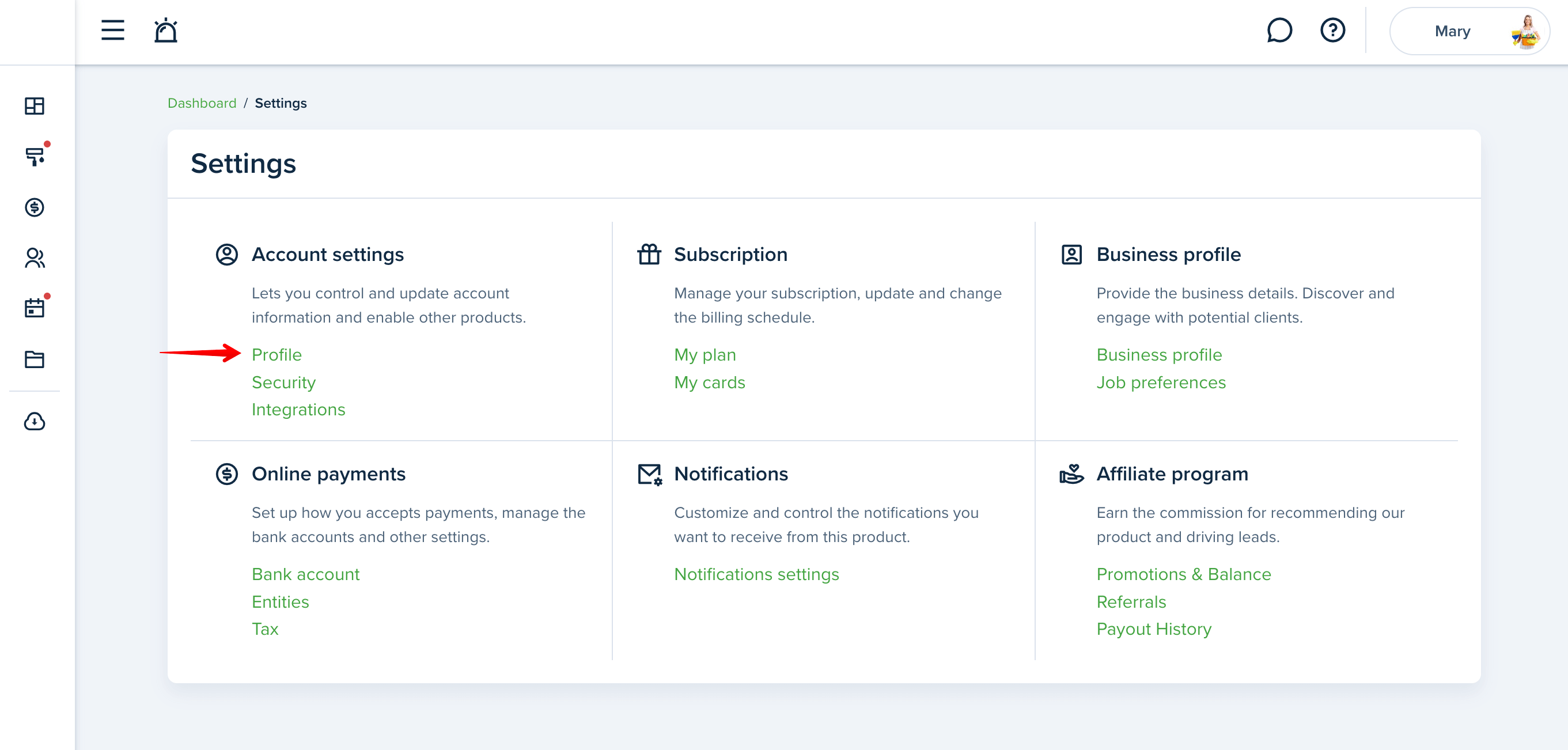Viewport: 1568px width, 750px height.
Task: Open the folder sidebar icon
Action: [x=35, y=359]
